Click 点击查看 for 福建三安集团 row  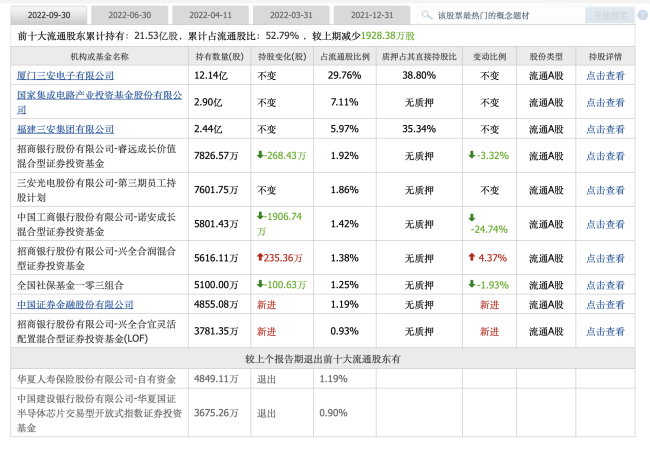pos(605,129)
